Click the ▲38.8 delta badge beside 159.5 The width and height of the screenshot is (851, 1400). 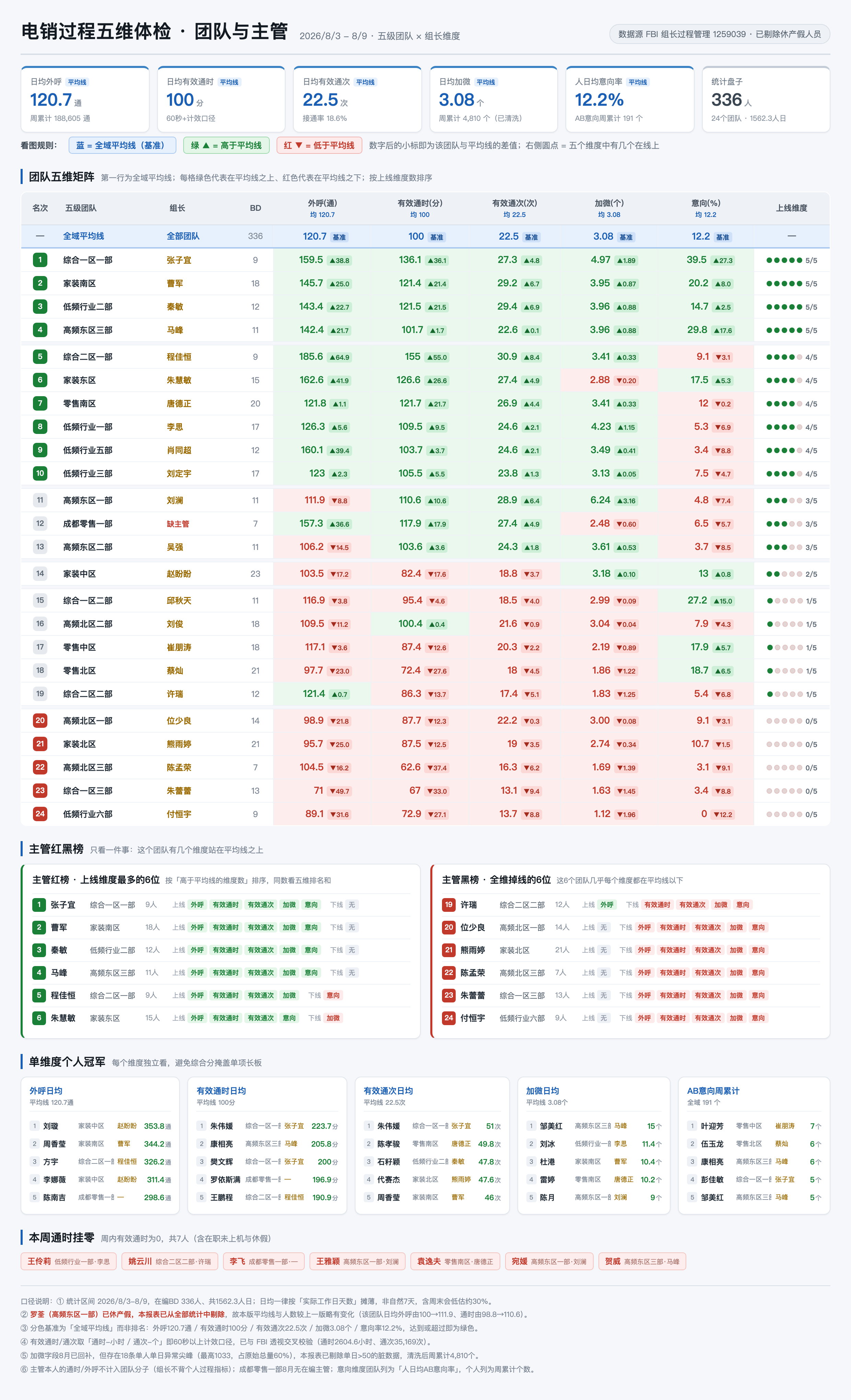point(340,261)
